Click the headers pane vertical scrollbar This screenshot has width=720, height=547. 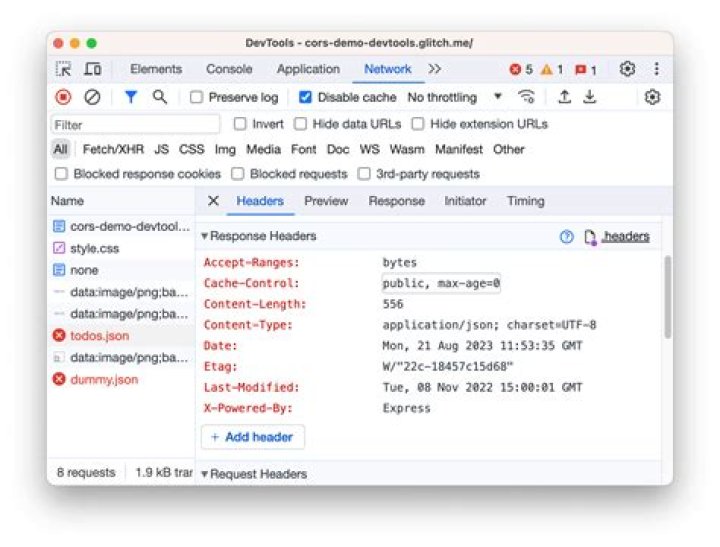click(x=667, y=298)
